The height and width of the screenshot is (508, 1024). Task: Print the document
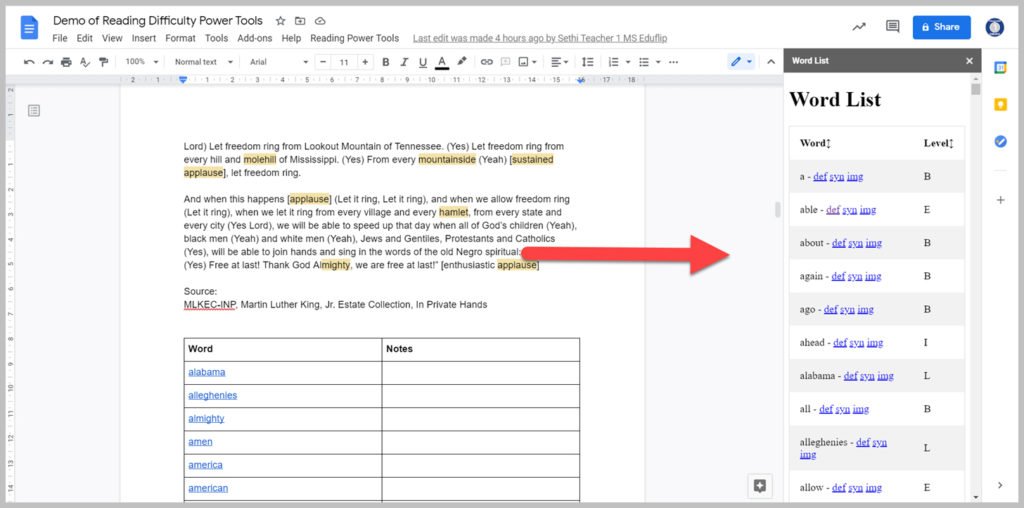click(66, 62)
